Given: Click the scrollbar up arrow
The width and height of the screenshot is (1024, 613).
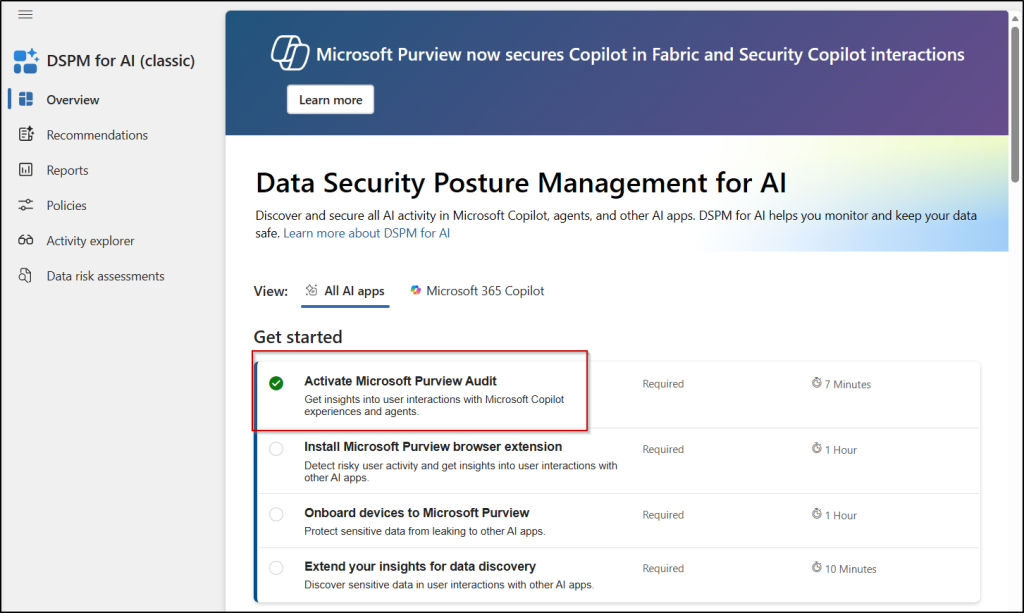Looking at the screenshot, I should click(x=1015, y=18).
